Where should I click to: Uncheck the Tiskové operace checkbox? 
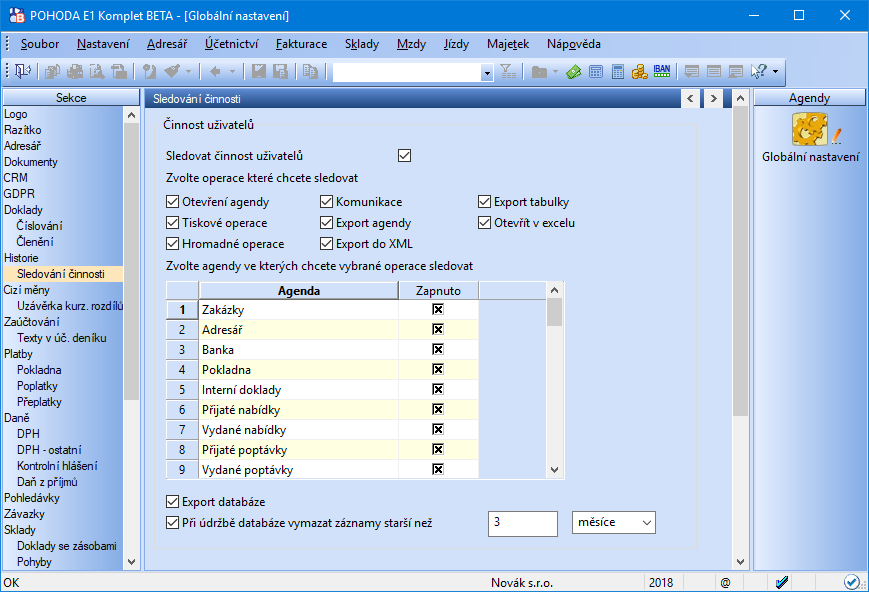point(173,223)
